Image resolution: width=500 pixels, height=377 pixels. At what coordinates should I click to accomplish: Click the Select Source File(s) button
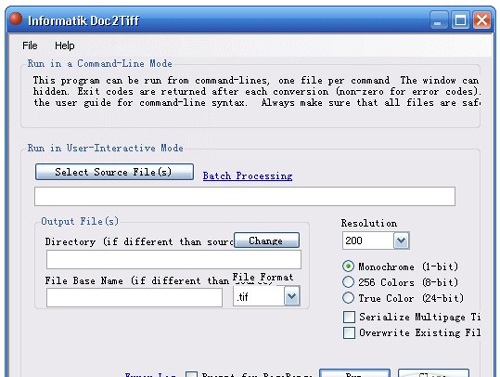tap(114, 172)
